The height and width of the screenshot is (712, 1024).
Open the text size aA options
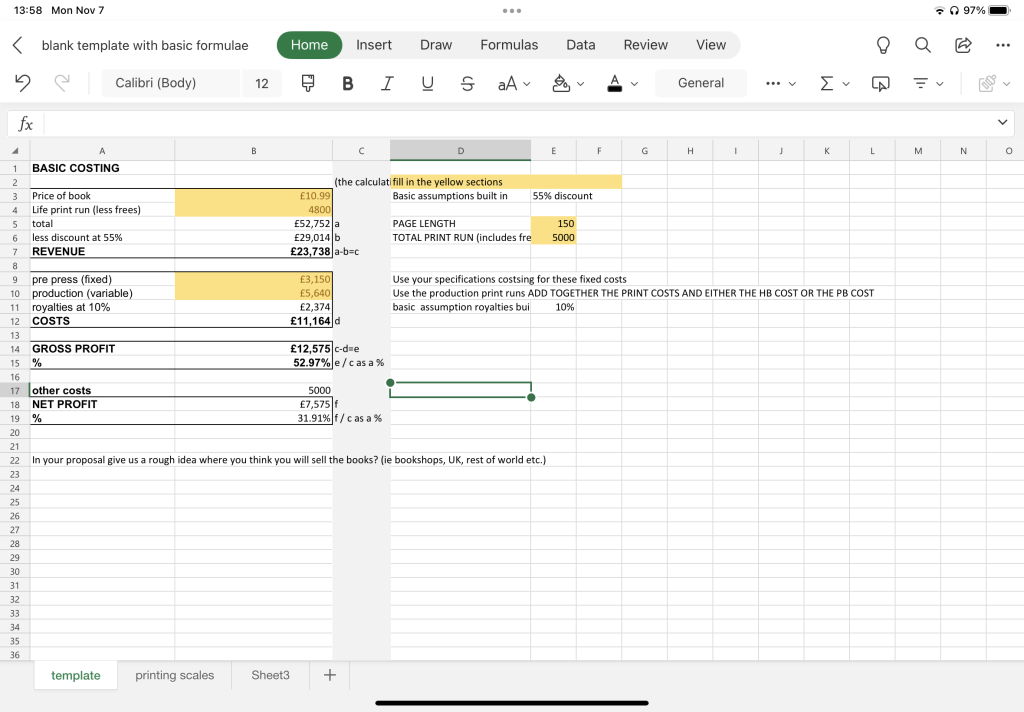coord(514,83)
